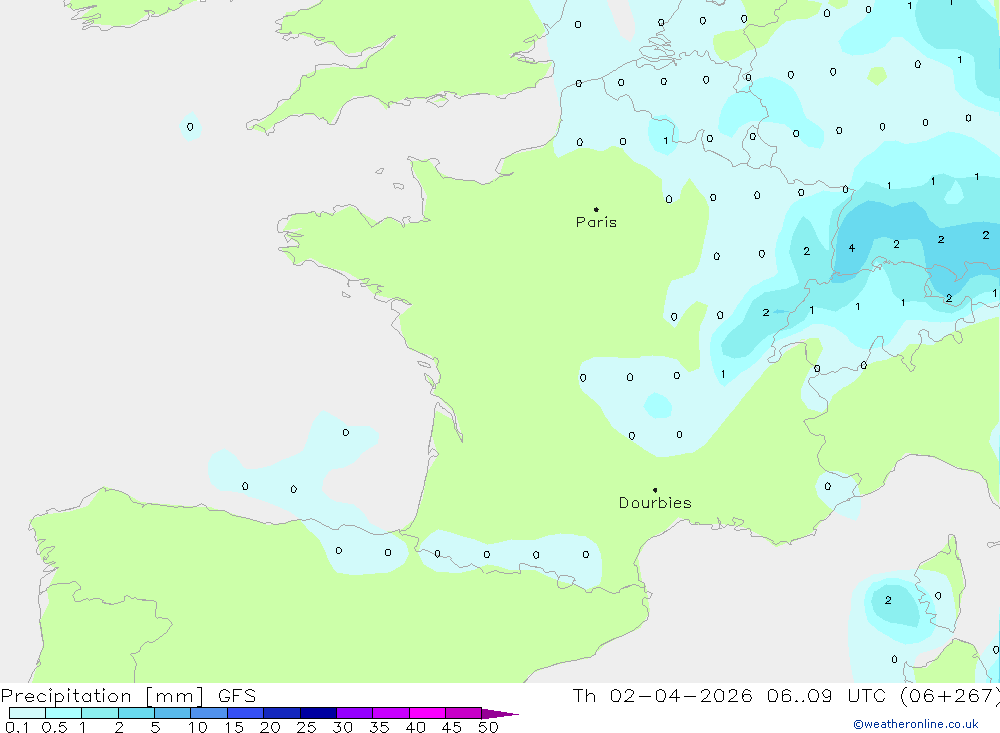Screen dimensions: 1000x733
Task: Open the weatheronline.co.uk copyright link
Action: 916,724
